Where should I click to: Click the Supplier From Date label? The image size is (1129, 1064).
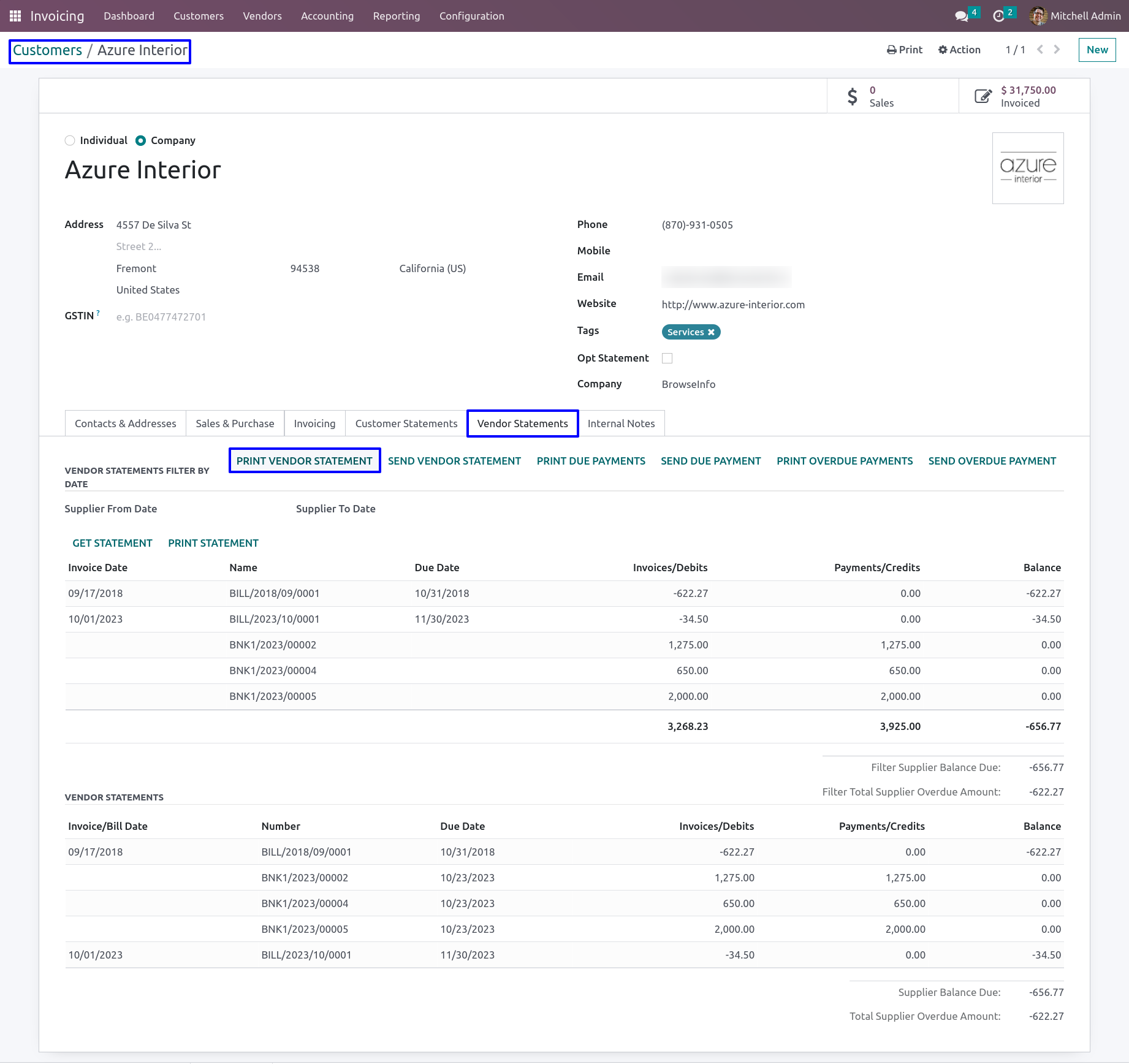coord(111,509)
